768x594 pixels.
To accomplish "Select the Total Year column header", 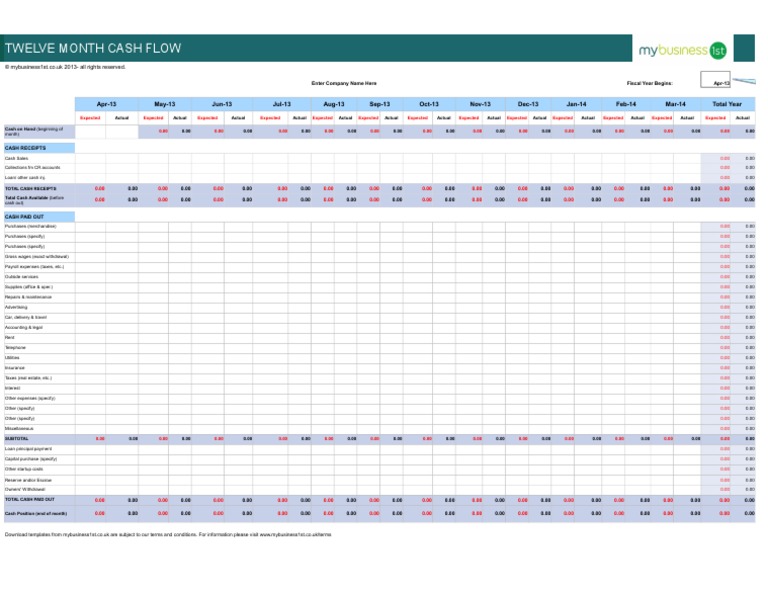I will tap(727, 104).
